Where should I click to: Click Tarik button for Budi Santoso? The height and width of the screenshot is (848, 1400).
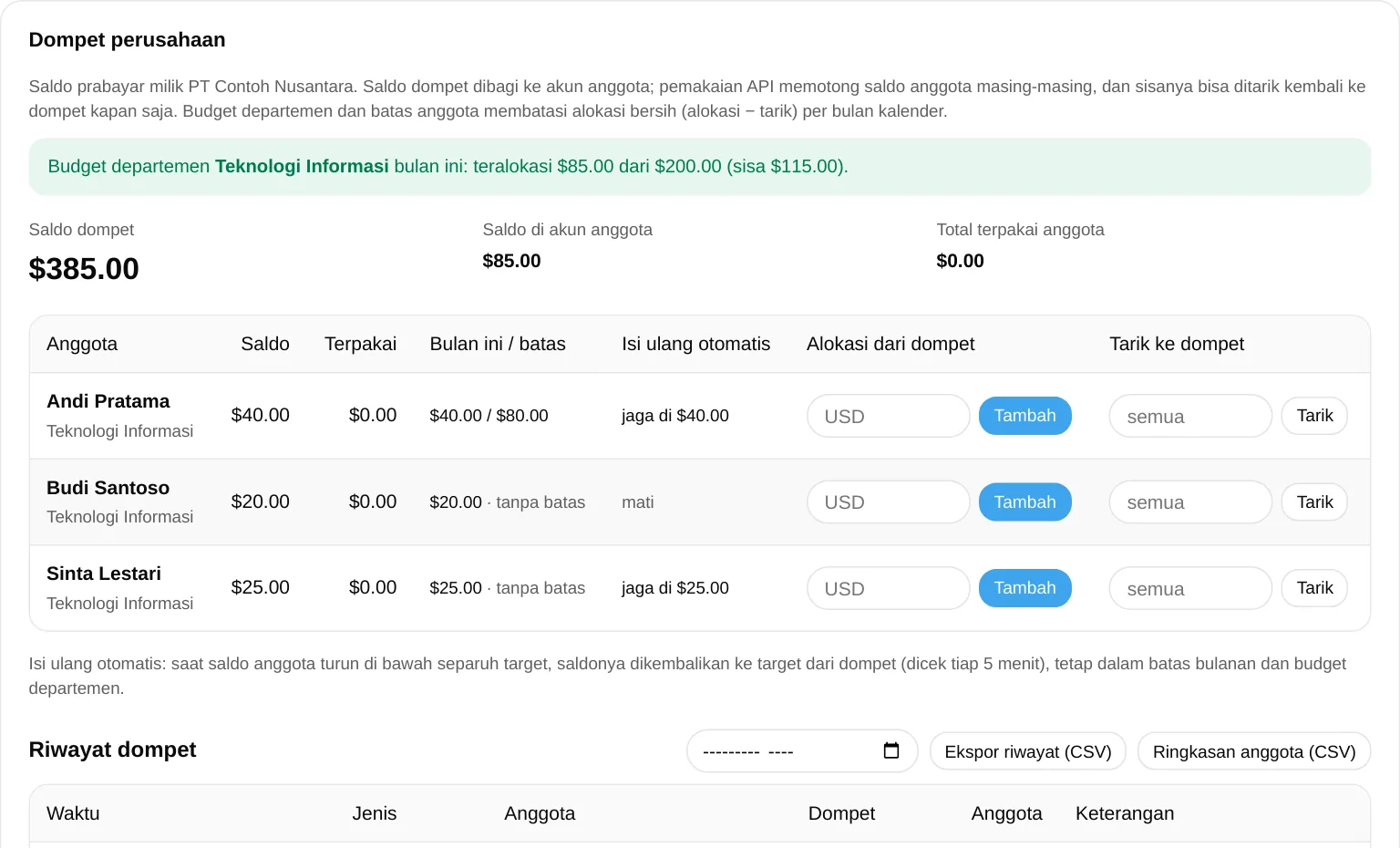(x=1314, y=502)
